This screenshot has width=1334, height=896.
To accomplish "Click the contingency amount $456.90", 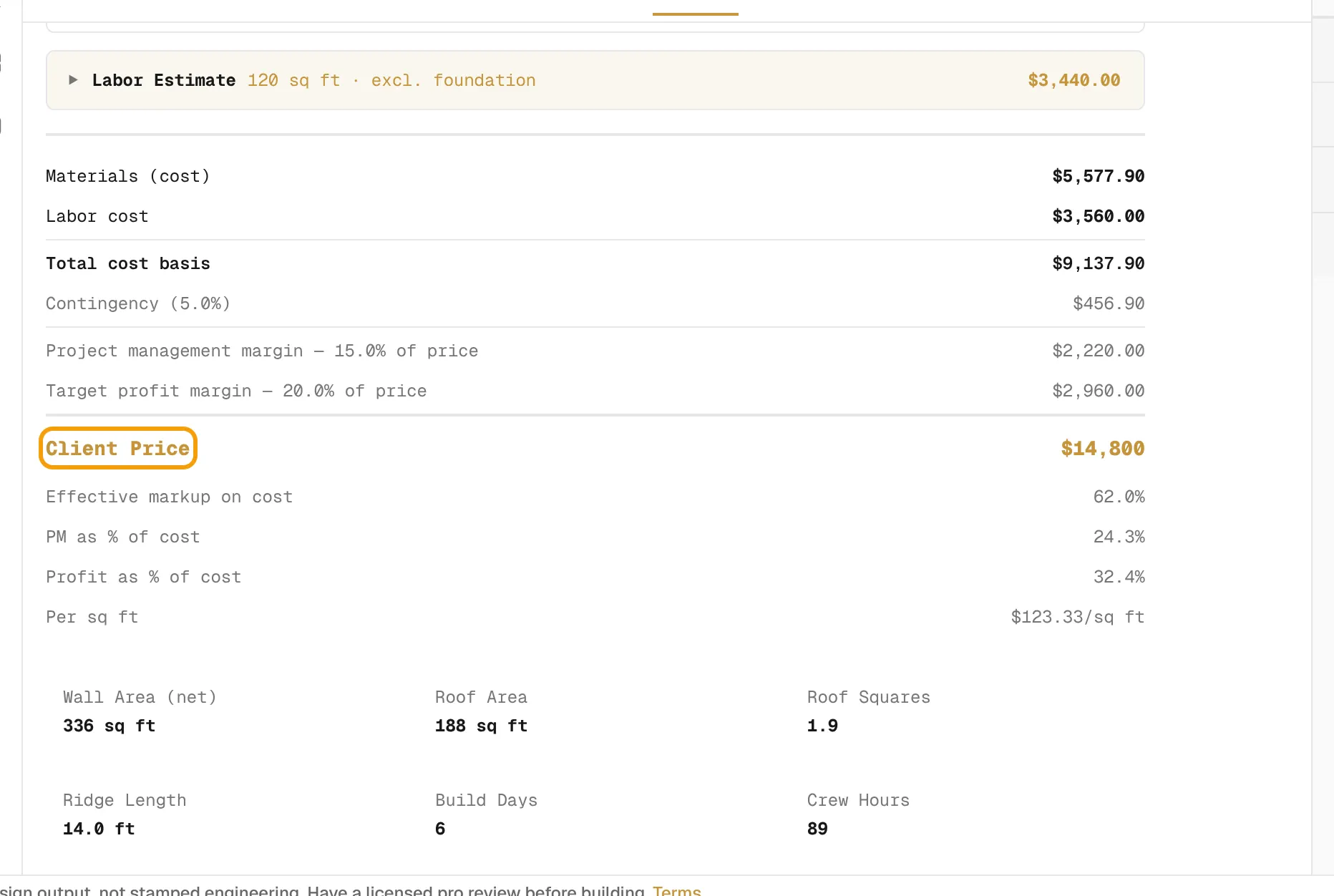I will 1109,303.
